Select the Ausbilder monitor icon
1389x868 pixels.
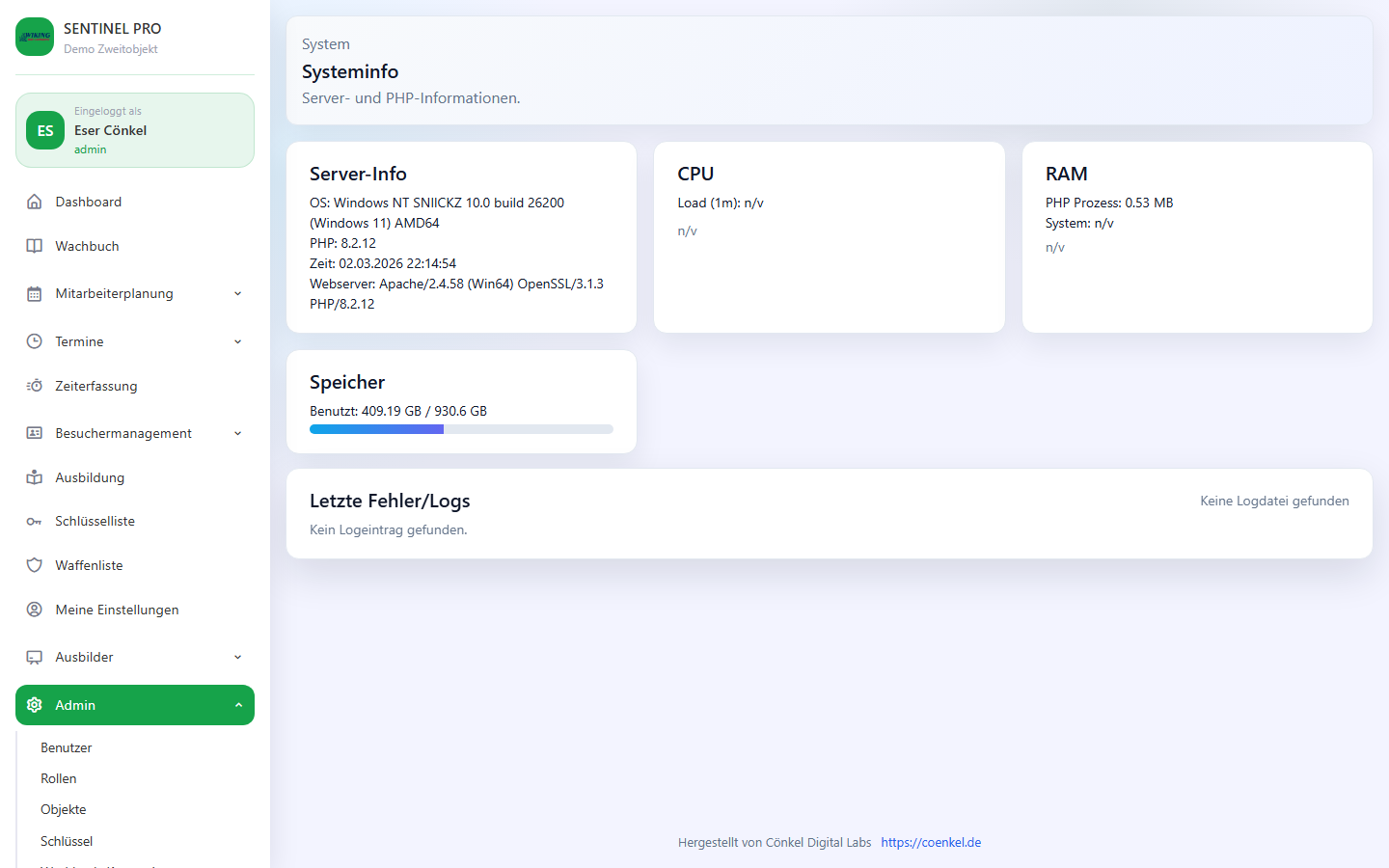34,657
